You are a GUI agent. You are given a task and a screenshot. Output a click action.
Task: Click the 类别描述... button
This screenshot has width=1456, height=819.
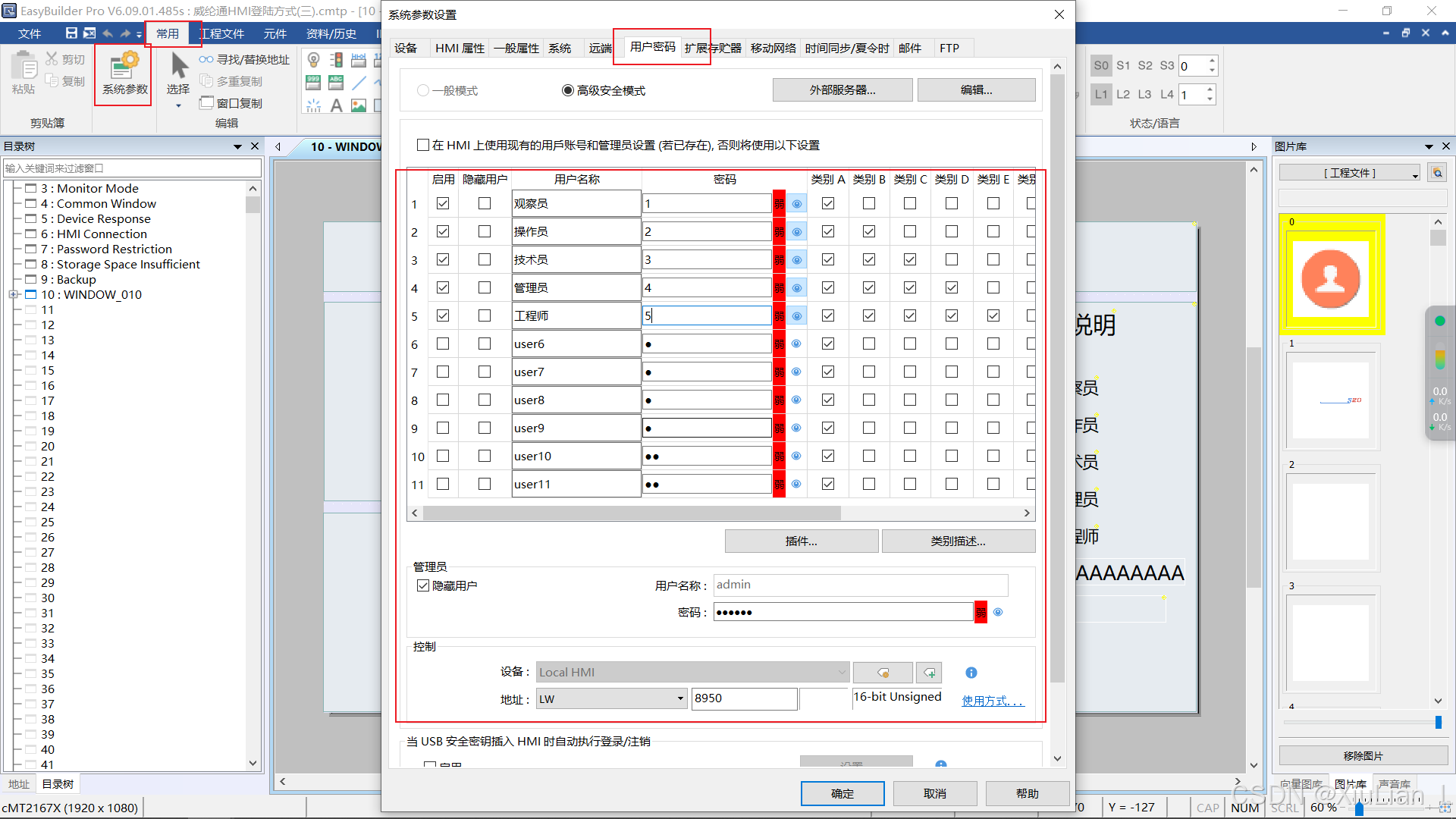(x=958, y=541)
